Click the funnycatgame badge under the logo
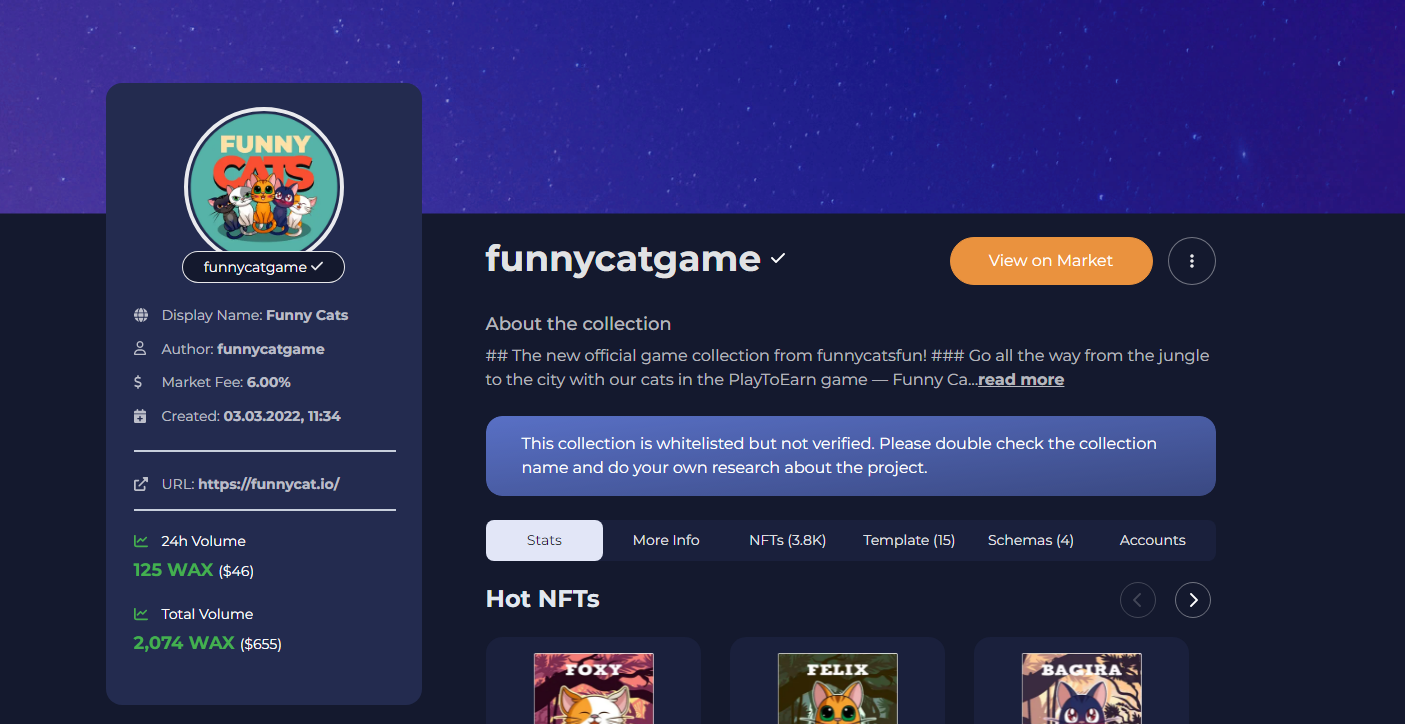Image resolution: width=1405 pixels, height=724 pixels. pyautogui.click(x=264, y=267)
